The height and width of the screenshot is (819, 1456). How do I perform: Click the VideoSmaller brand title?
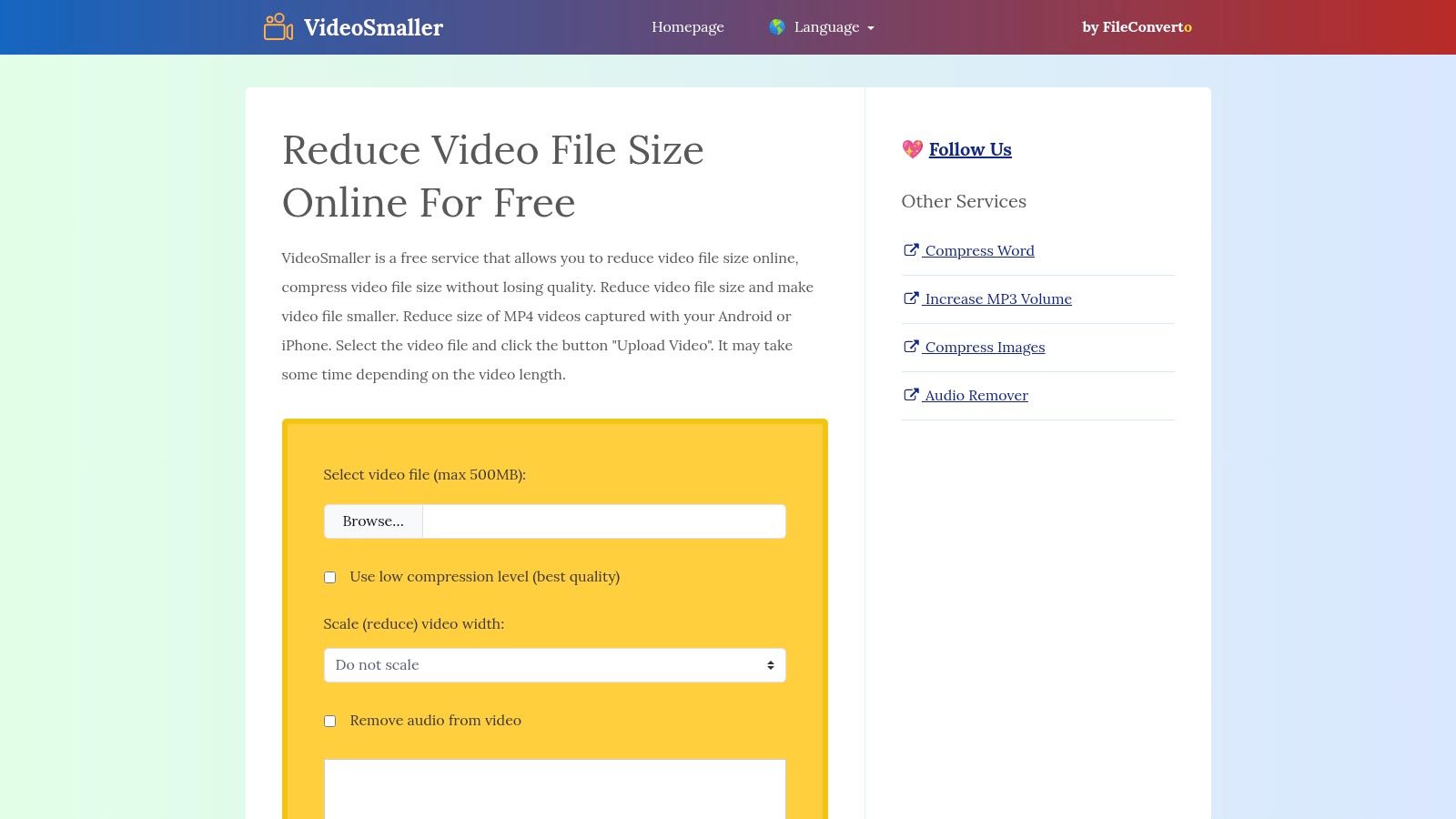coord(373,27)
